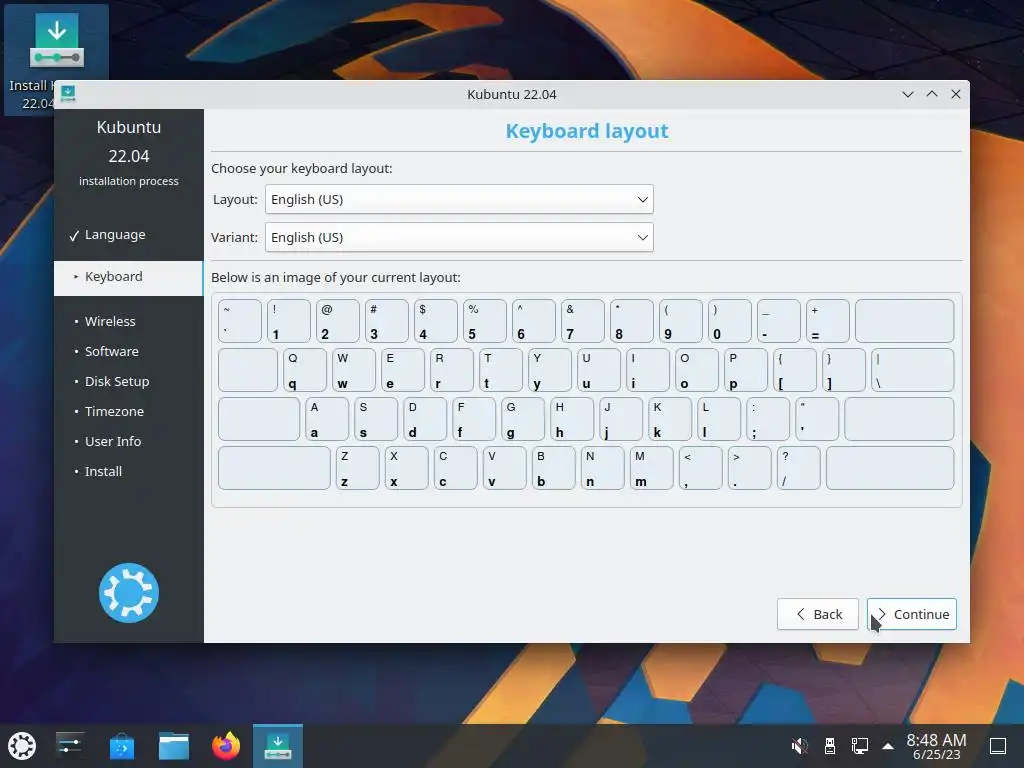1024x768 pixels.
Task: Click the Keyboard layout heading
Action: [x=586, y=131]
